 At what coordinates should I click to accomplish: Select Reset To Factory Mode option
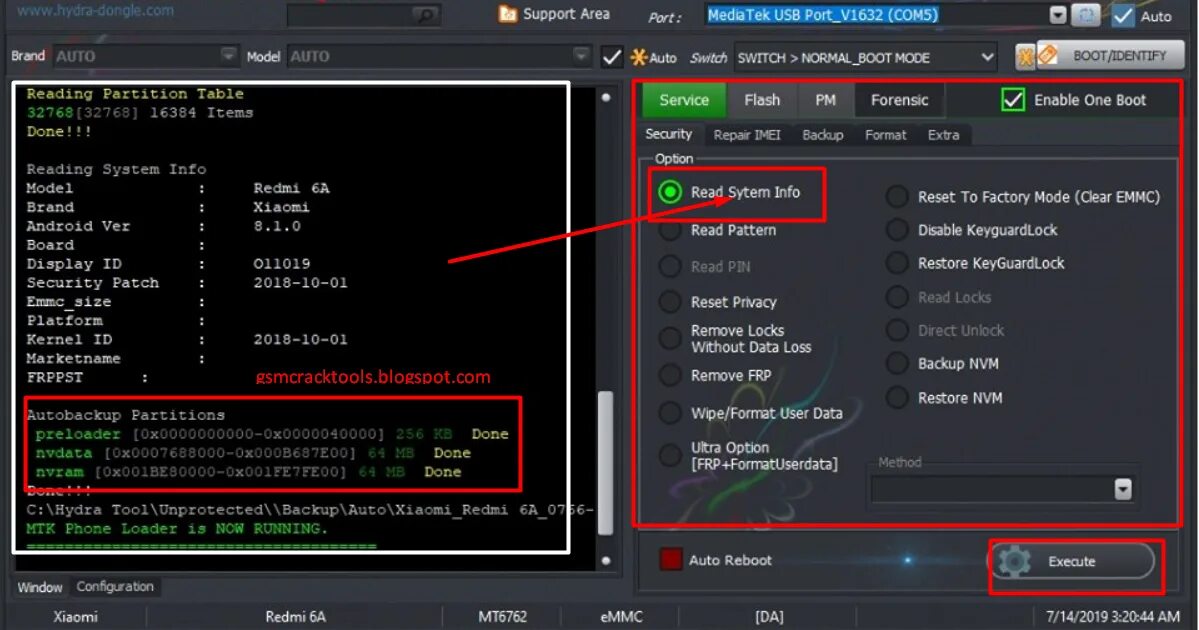pyautogui.click(x=897, y=196)
